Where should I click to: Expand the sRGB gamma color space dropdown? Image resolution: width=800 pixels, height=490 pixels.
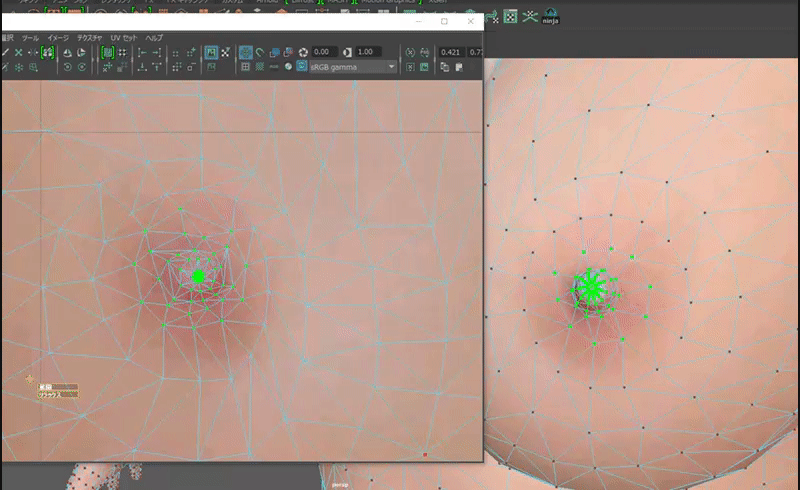392,67
